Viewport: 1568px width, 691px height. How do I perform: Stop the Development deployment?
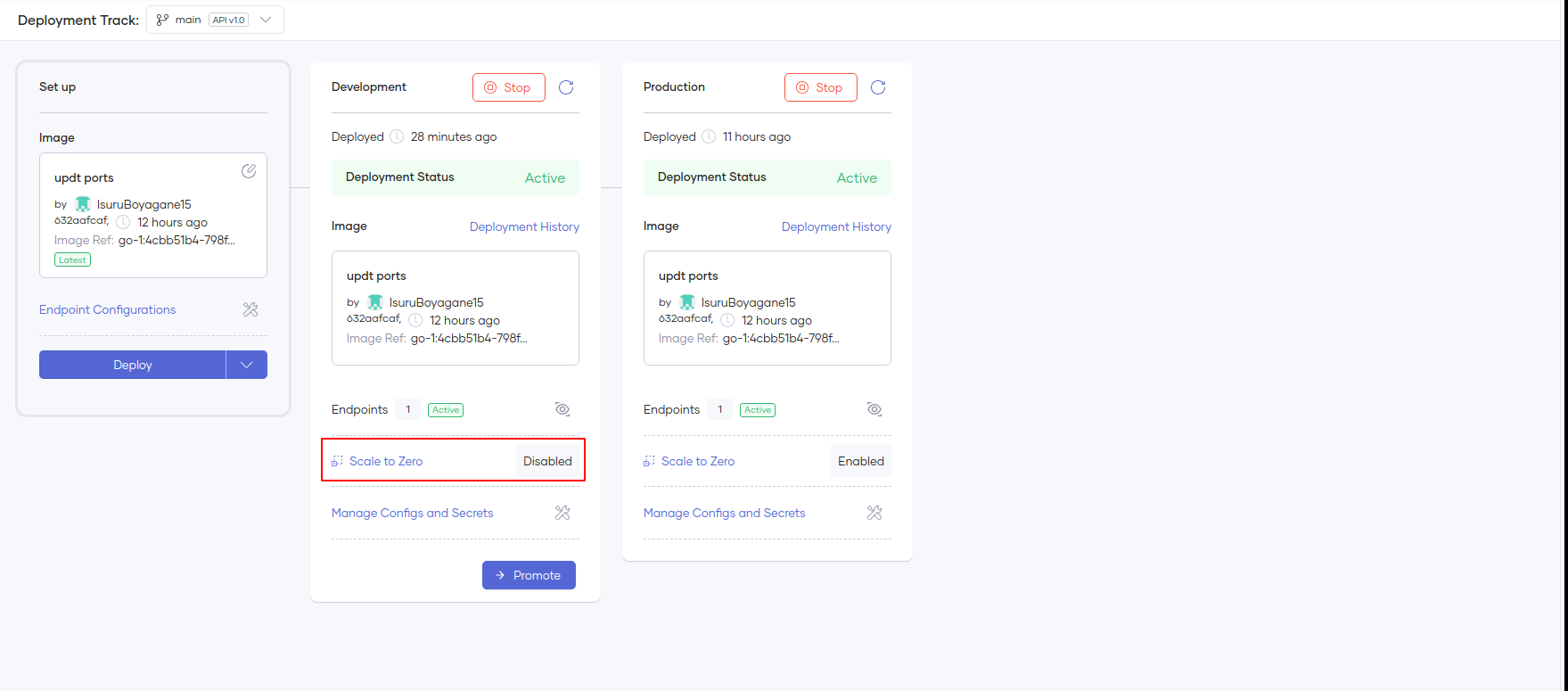tap(508, 87)
